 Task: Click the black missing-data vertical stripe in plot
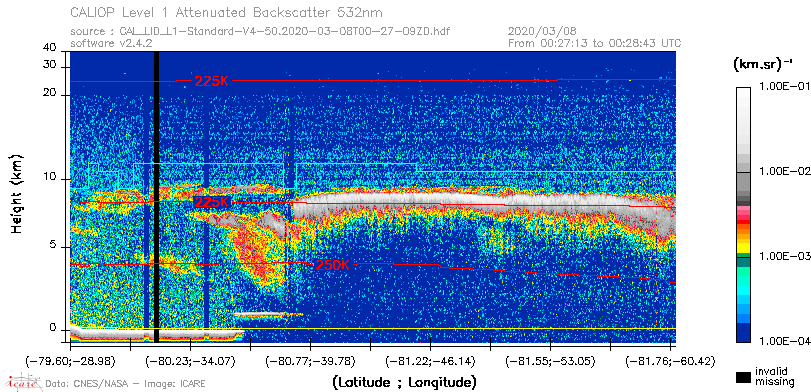coord(157,197)
